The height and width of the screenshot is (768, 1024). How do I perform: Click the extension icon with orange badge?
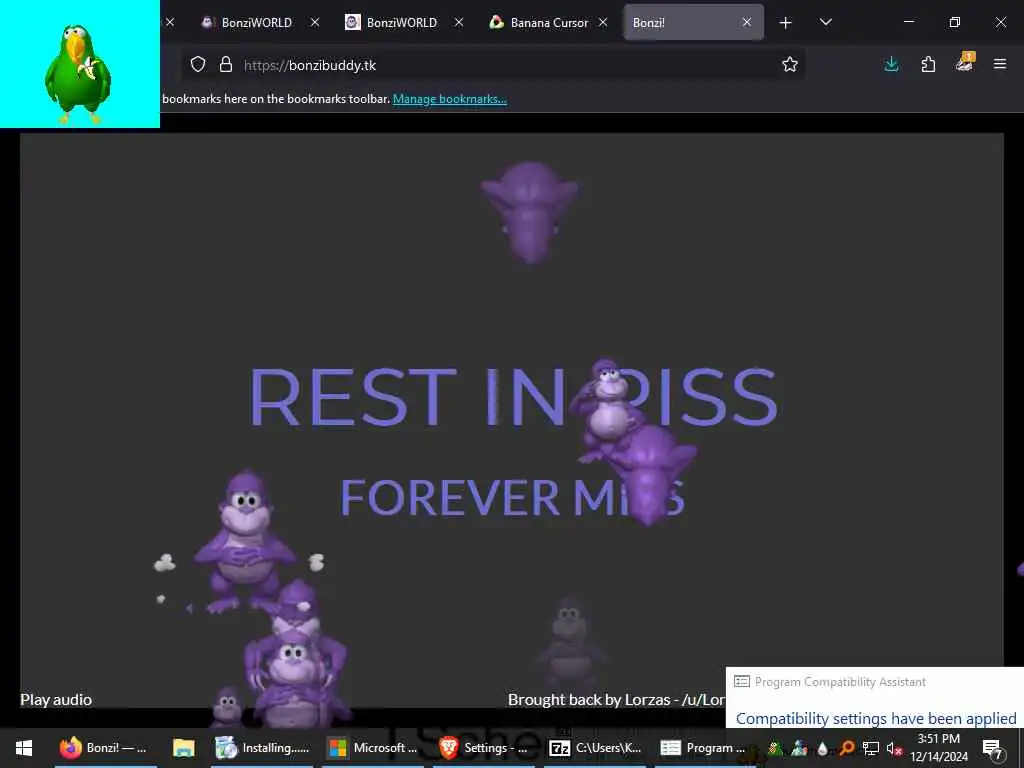(x=965, y=63)
